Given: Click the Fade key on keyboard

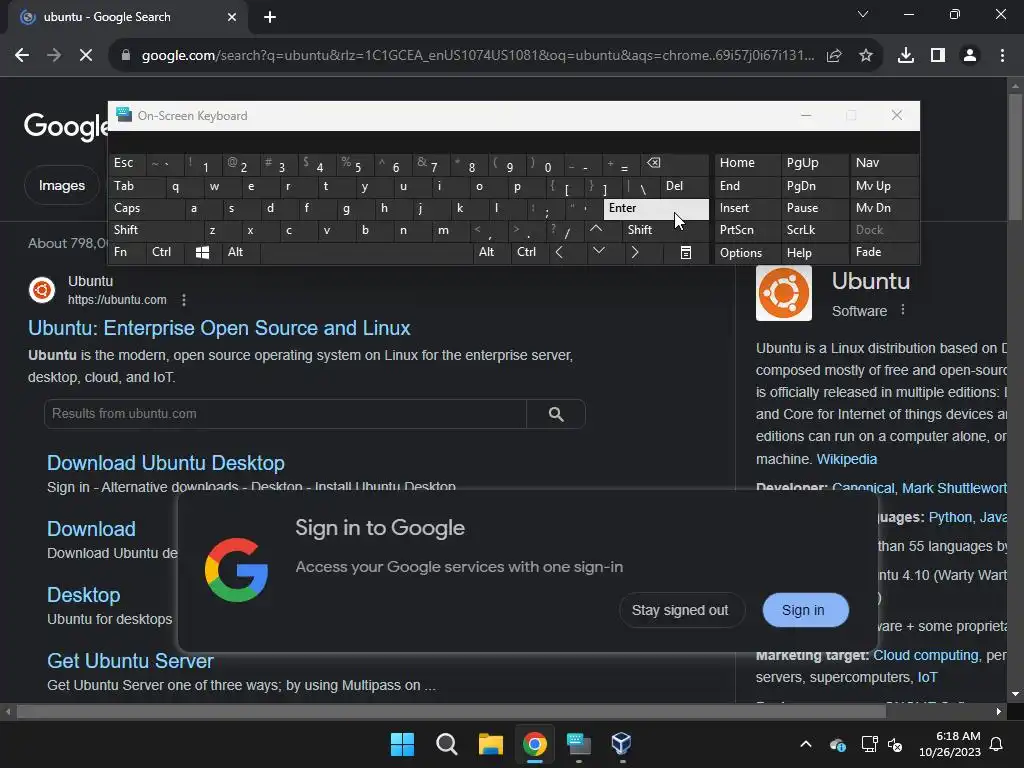Looking at the screenshot, I should coord(885,252).
